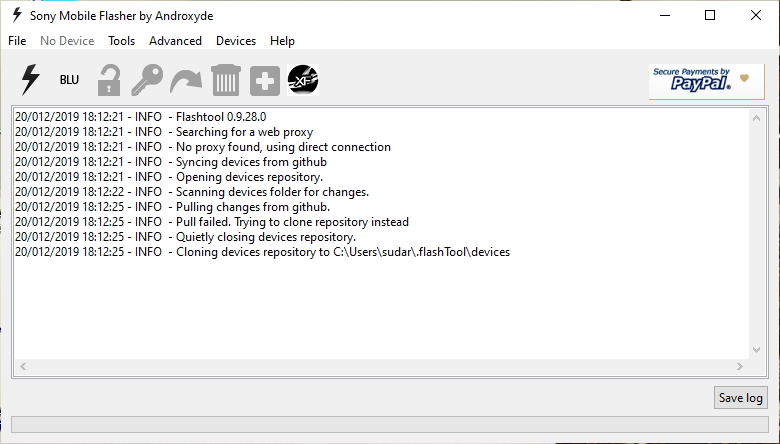Click the curved arrow toolbar icon
The height and width of the screenshot is (444, 780).
[186, 81]
